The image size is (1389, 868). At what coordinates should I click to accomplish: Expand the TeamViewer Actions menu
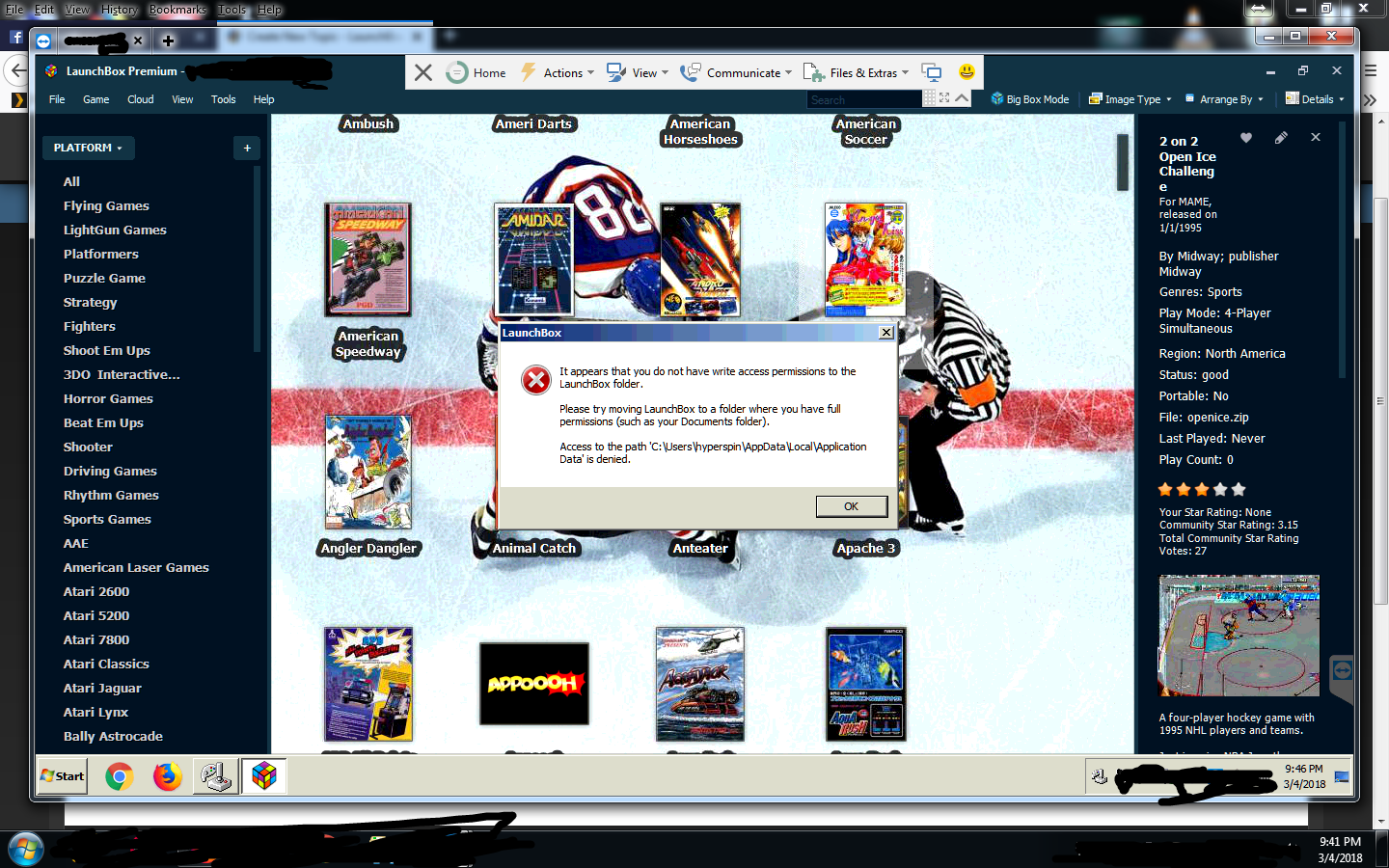click(558, 72)
